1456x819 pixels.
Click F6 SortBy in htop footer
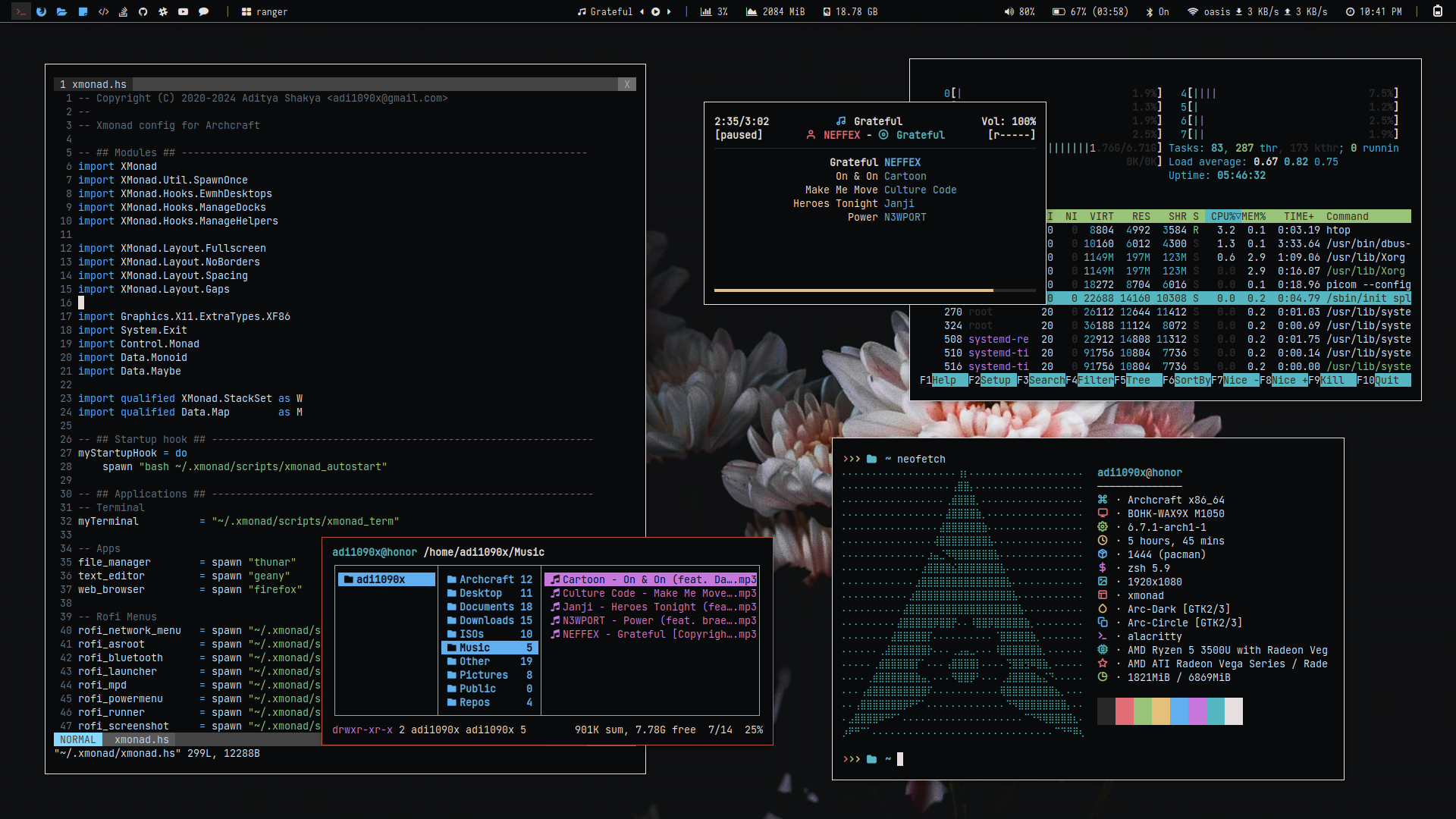(1192, 380)
